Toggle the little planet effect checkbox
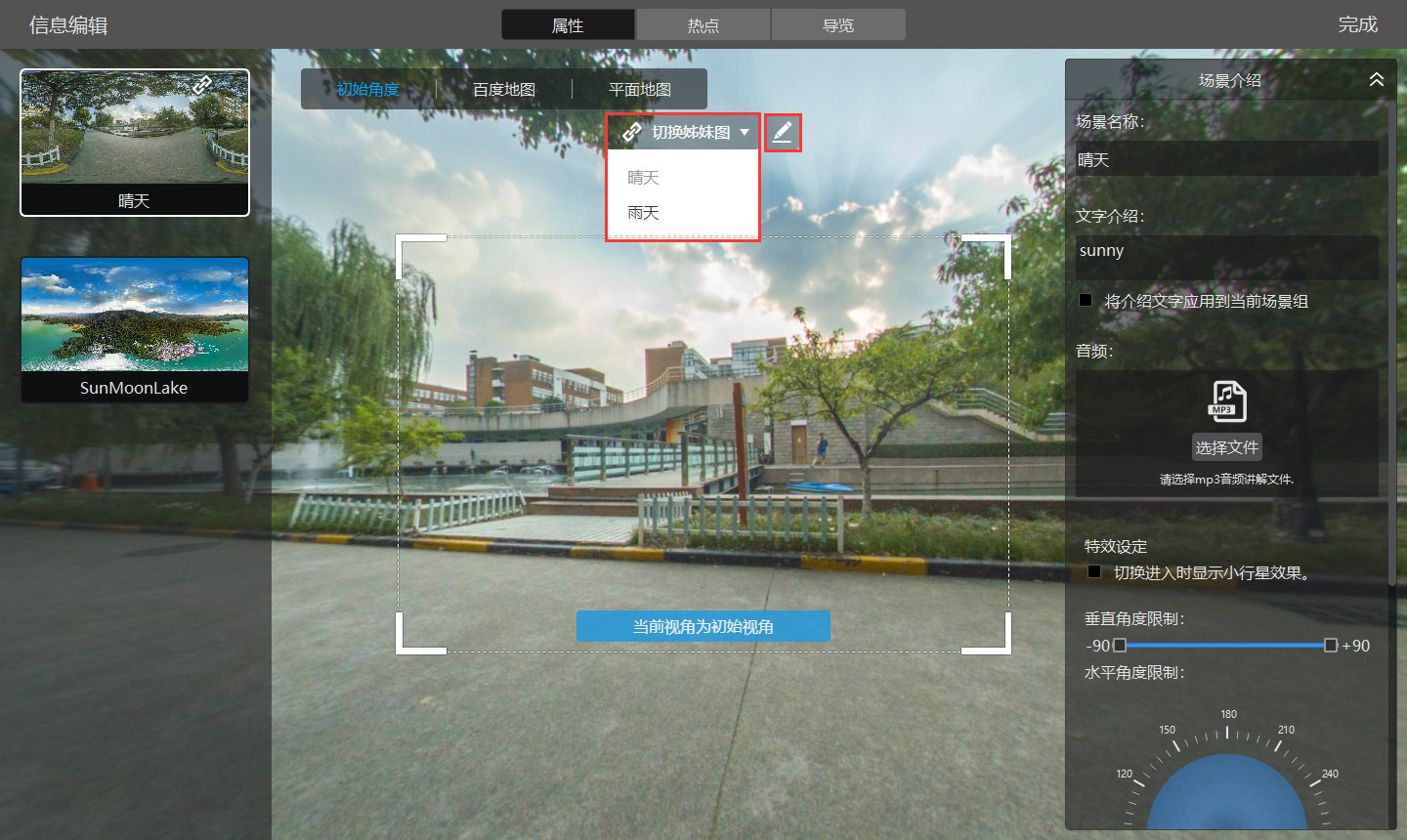The image size is (1407, 840). coord(1094,572)
